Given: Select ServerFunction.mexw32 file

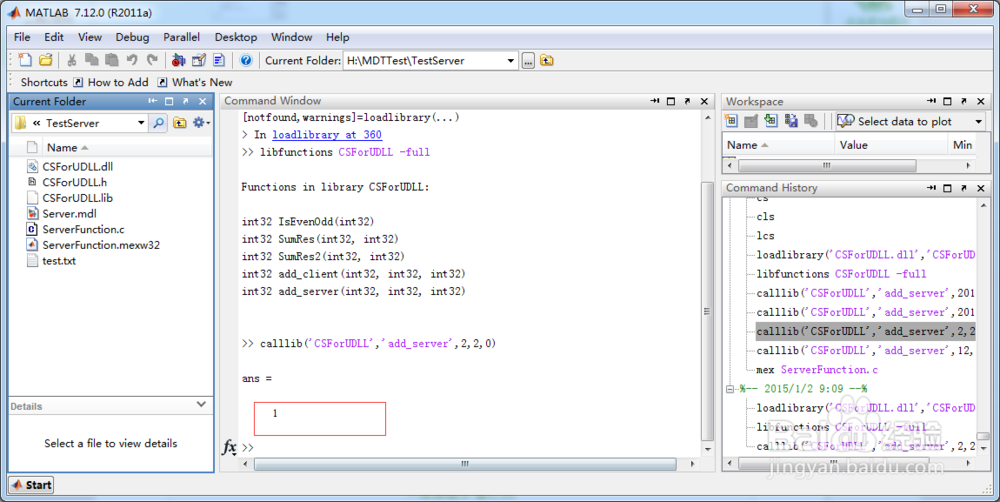Looking at the screenshot, I should [x=93, y=245].
